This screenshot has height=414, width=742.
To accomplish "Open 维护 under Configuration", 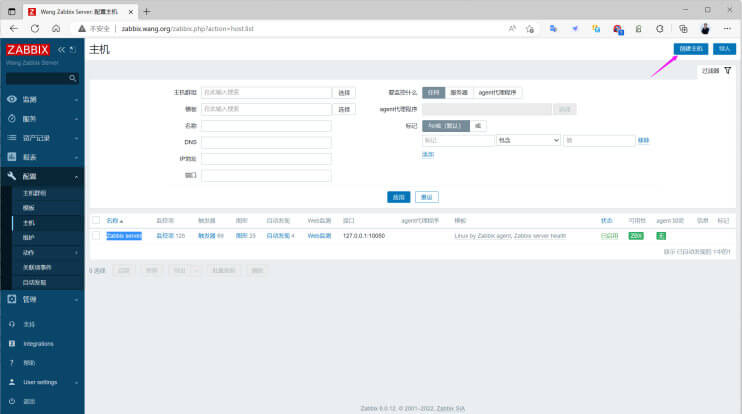I will (x=28, y=238).
